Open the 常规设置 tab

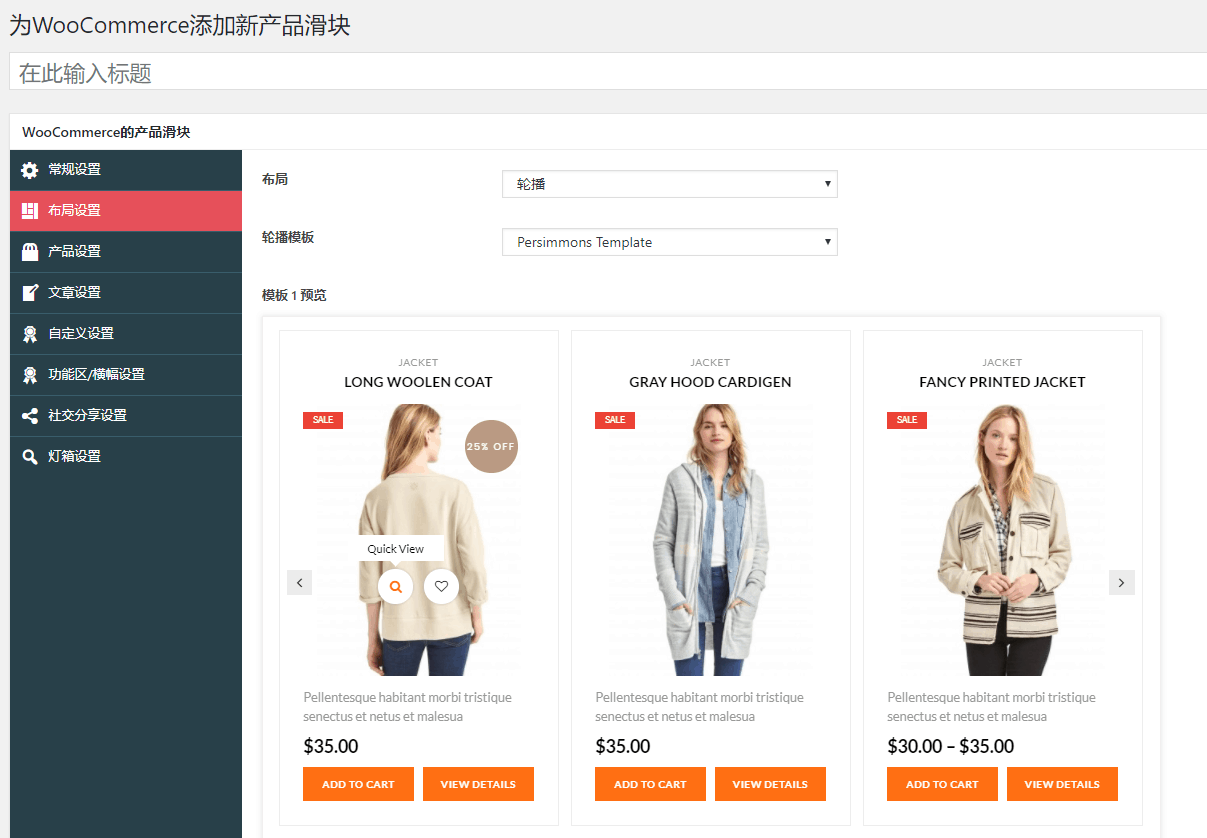click(x=126, y=170)
